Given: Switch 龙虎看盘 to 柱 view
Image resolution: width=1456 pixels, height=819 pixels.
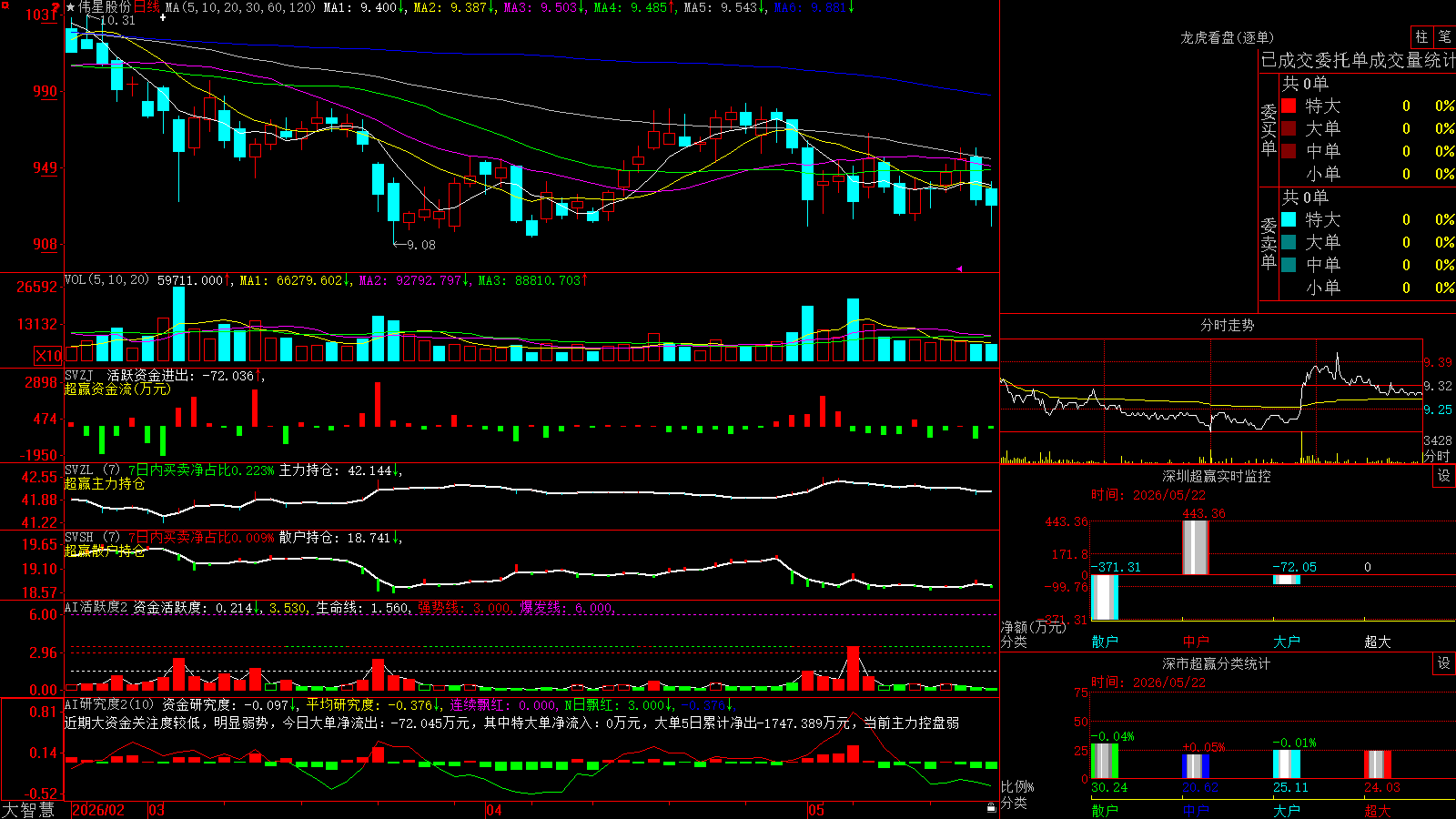Looking at the screenshot, I should tap(1421, 36).
